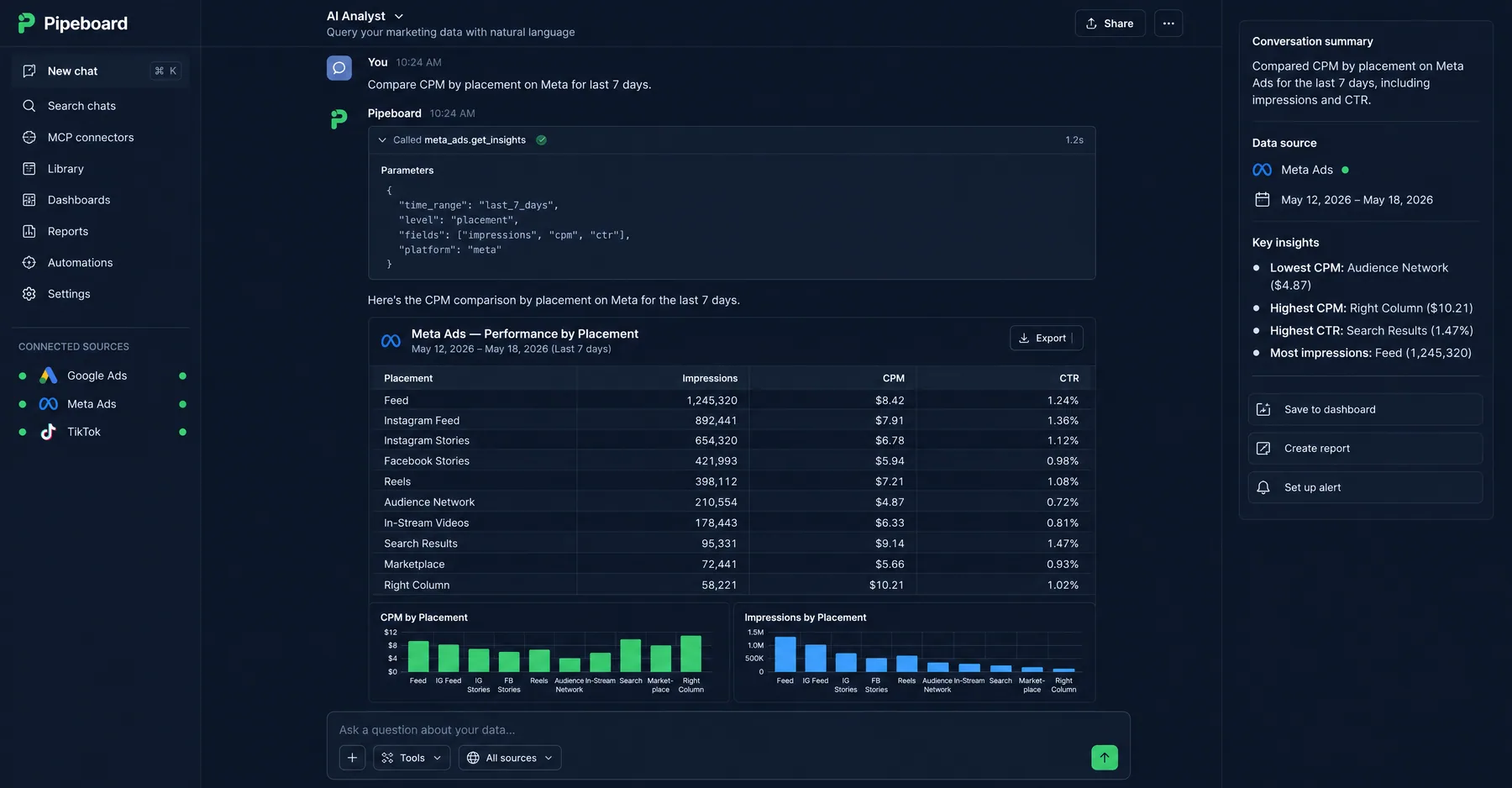The height and width of the screenshot is (788, 1512).
Task: Click the Search Results table row
Action: pos(732,544)
